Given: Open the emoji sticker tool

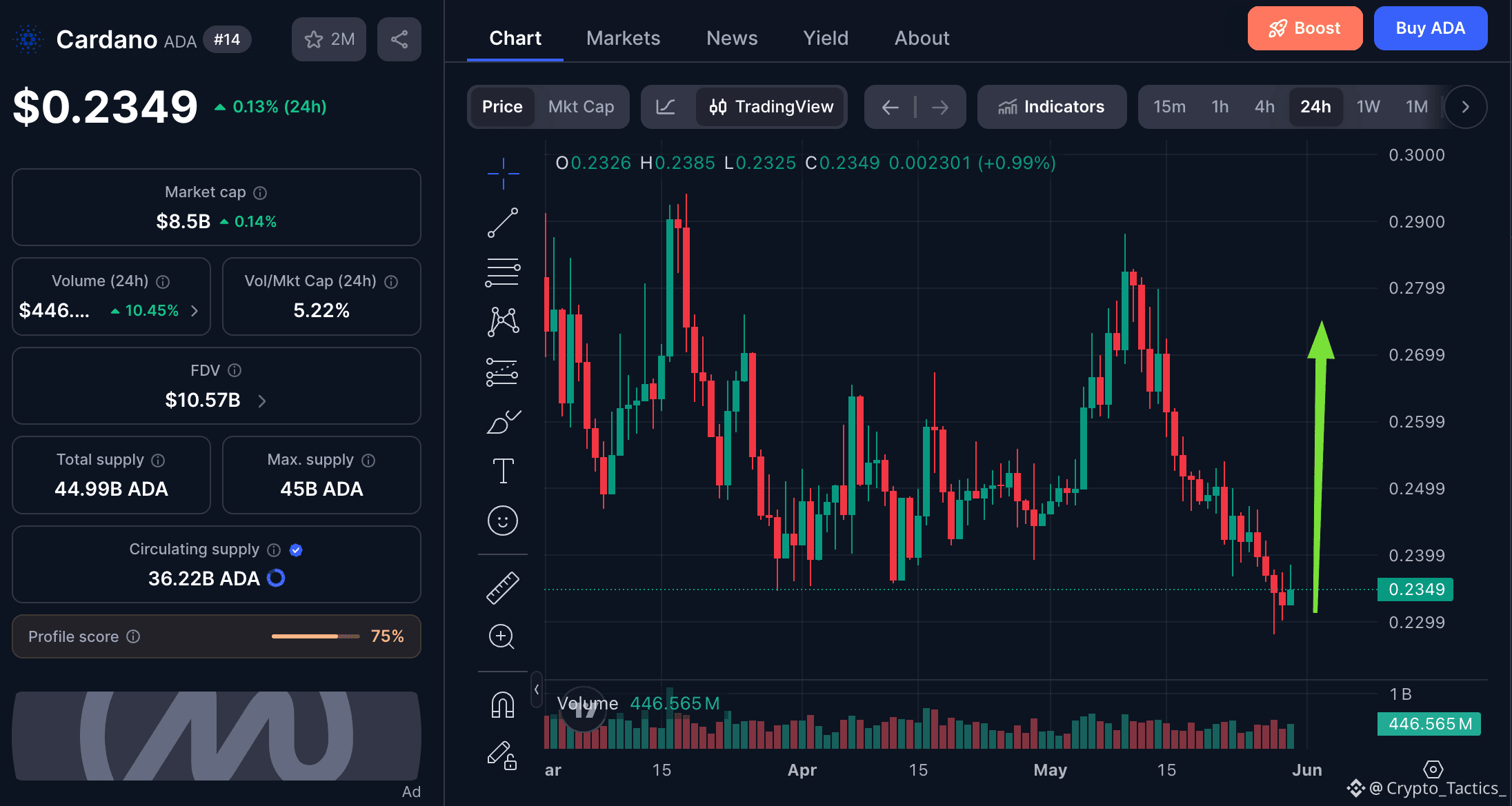Looking at the screenshot, I should [x=503, y=521].
